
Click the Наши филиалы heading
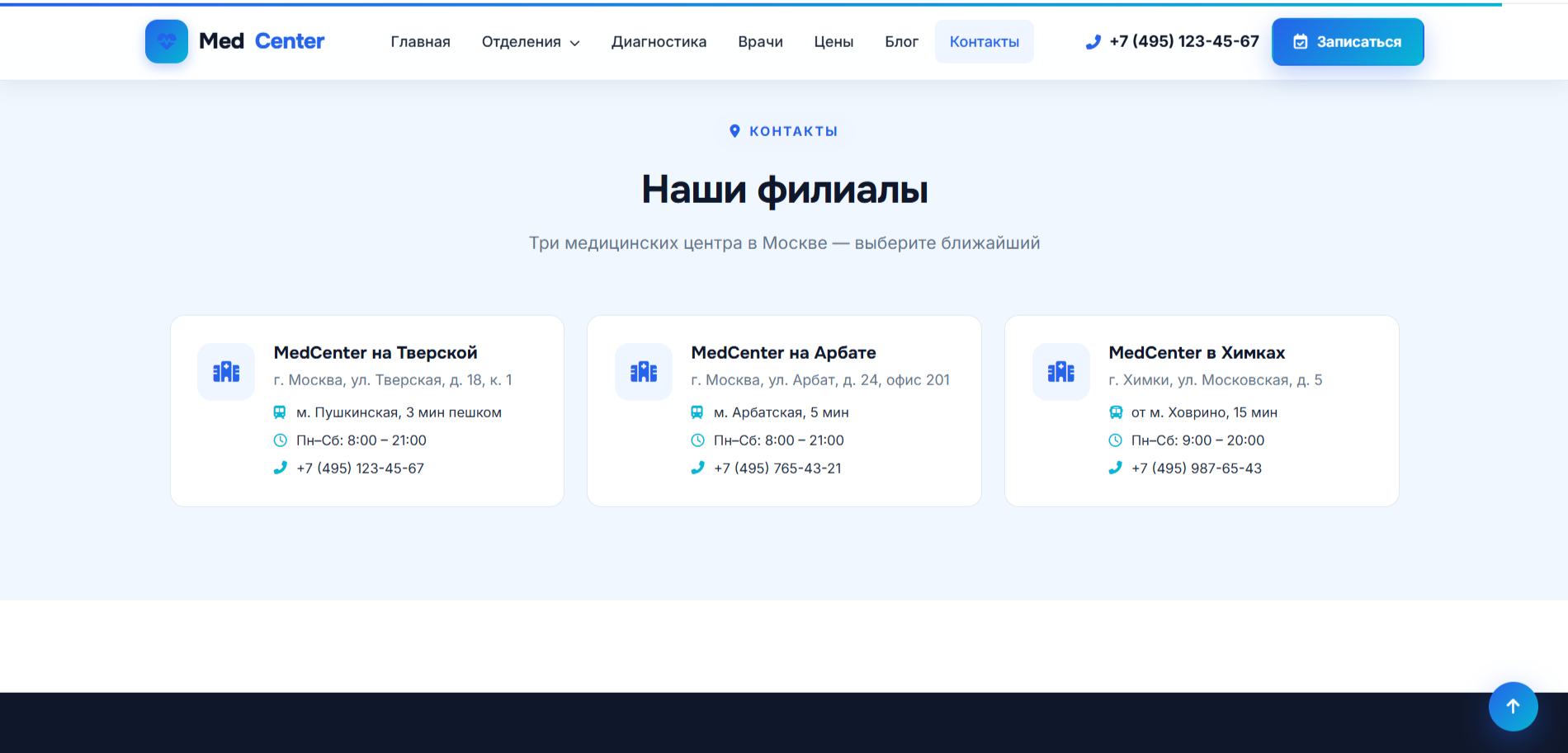click(785, 190)
